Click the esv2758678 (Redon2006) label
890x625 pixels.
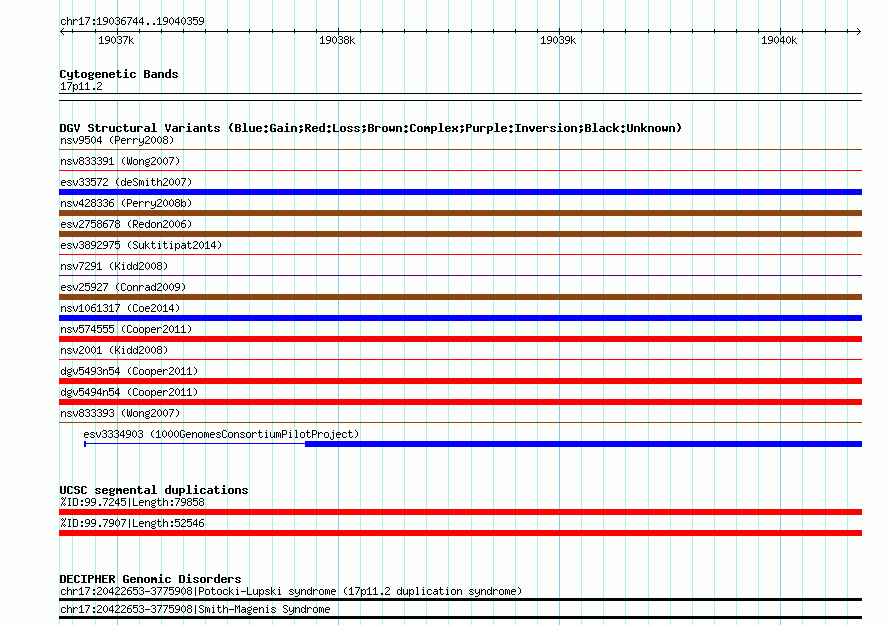(126, 224)
